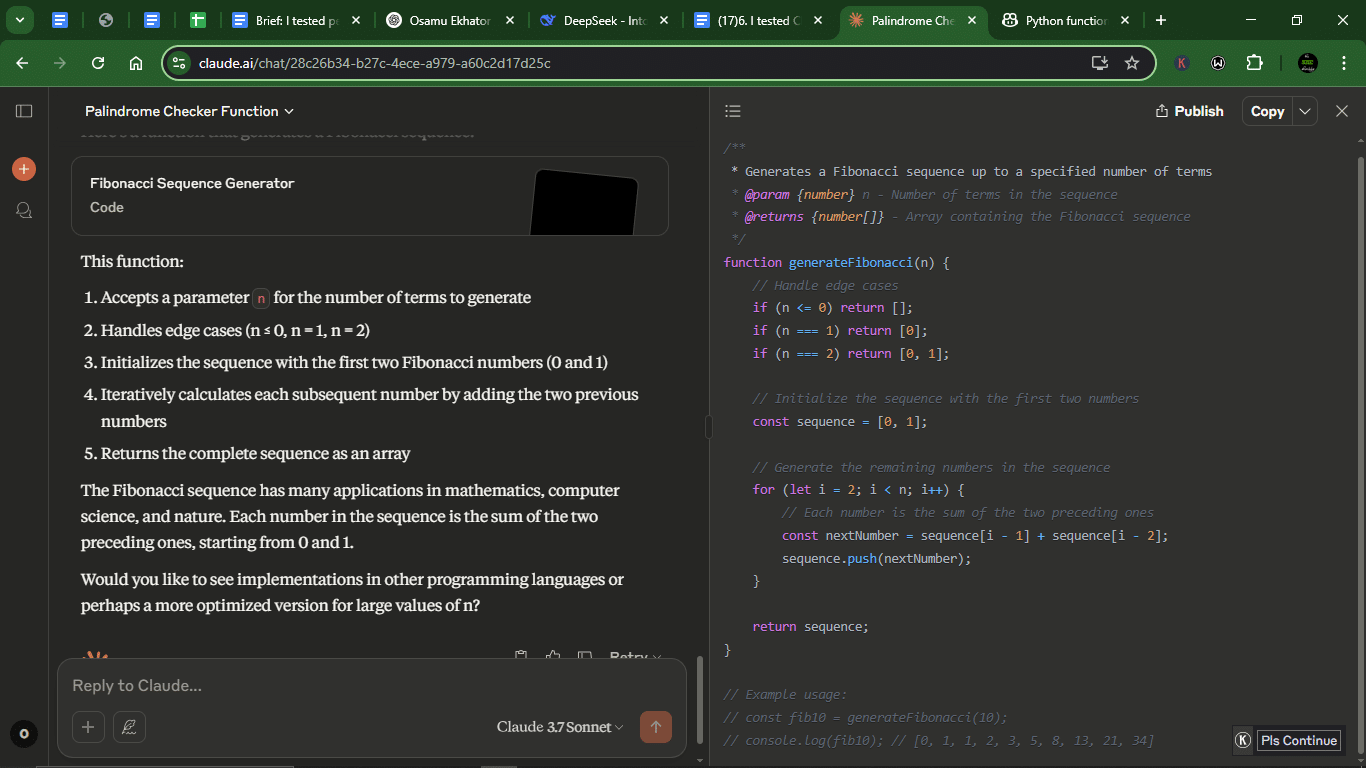This screenshot has width=1366, height=768.
Task: Open the tab search dropdown
Action: 19,20
